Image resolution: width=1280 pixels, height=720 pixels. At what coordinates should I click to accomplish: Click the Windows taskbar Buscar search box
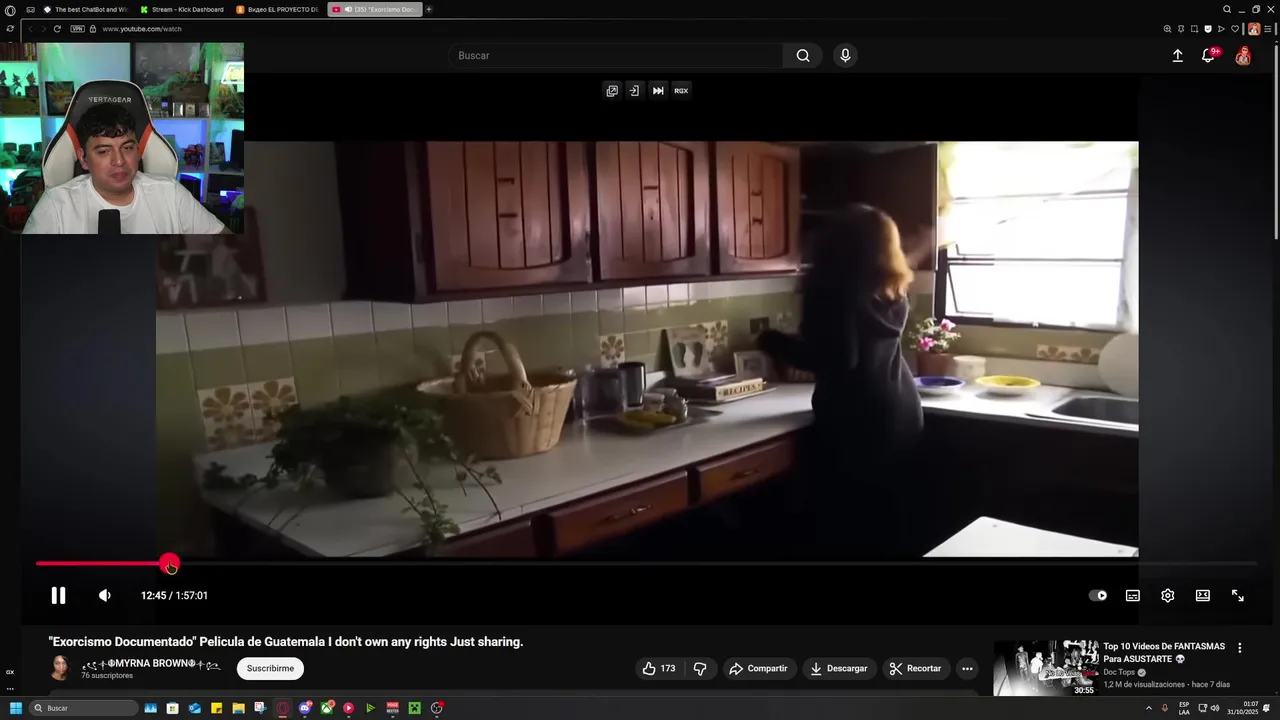[84, 708]
